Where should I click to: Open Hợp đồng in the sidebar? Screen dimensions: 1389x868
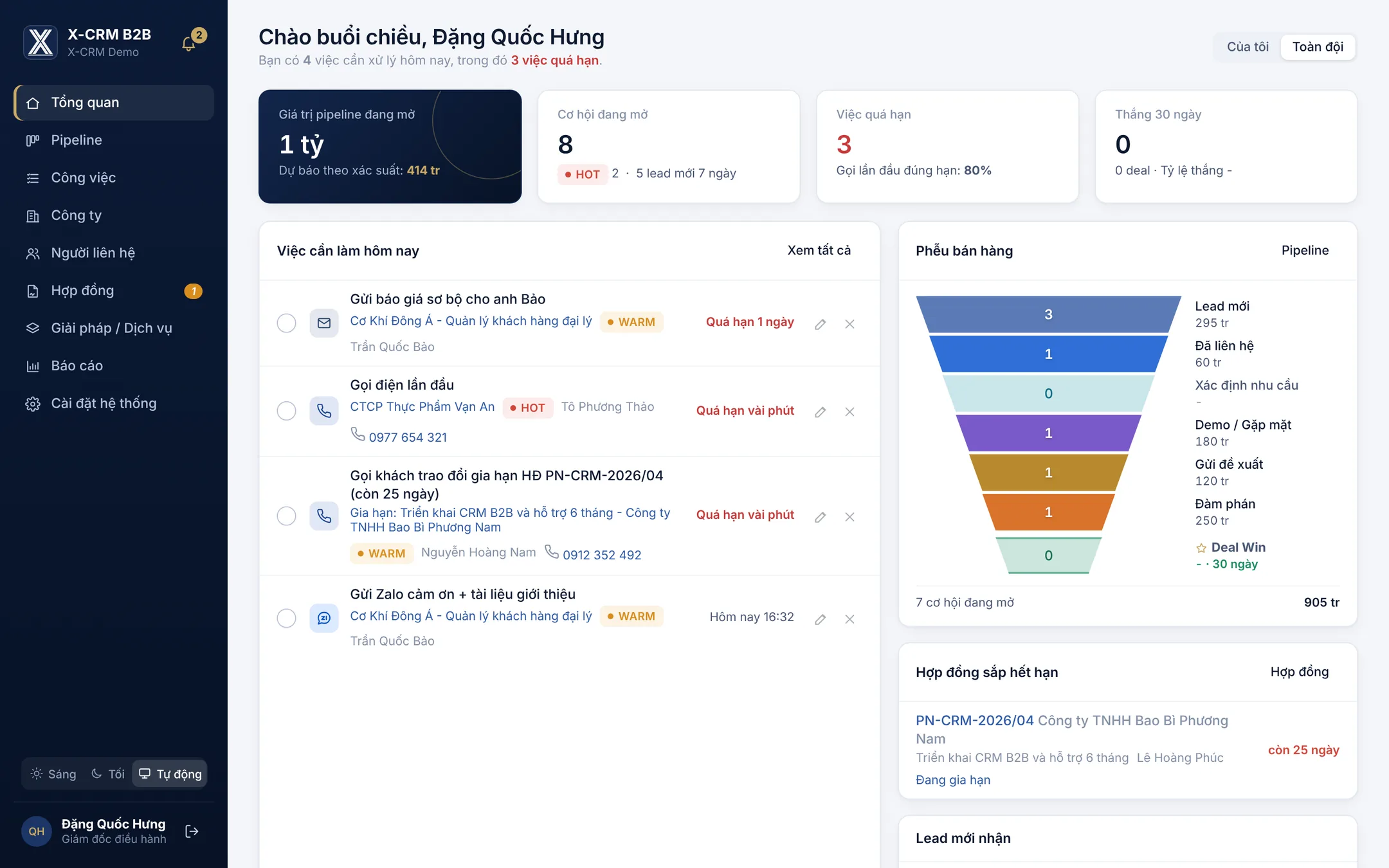coord(114,291)
